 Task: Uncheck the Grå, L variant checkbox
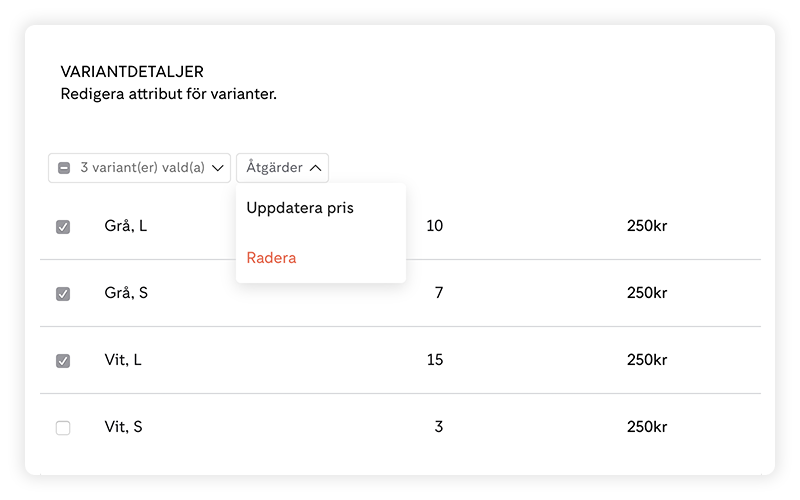63,227
